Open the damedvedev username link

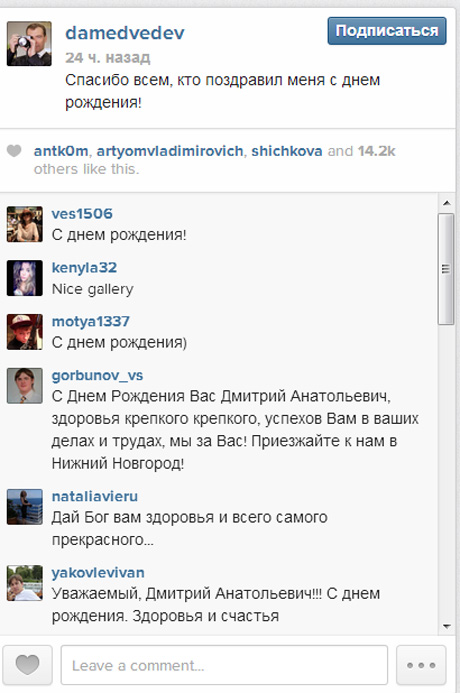(125, 33)
